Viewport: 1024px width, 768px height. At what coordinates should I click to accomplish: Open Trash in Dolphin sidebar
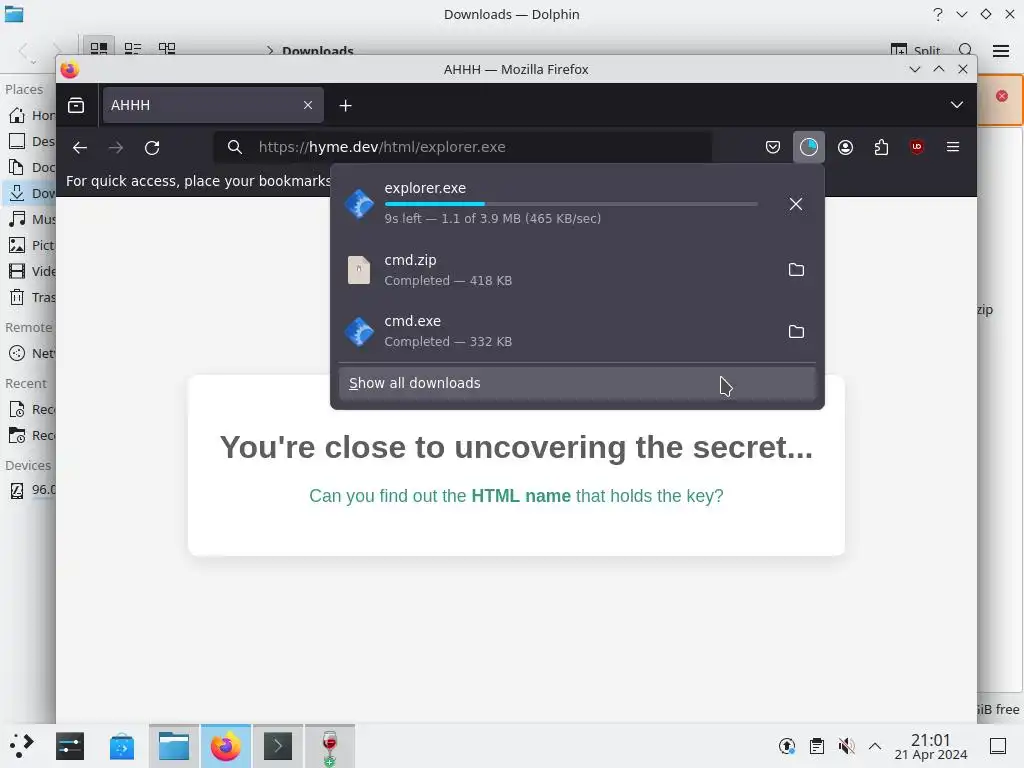31,297
